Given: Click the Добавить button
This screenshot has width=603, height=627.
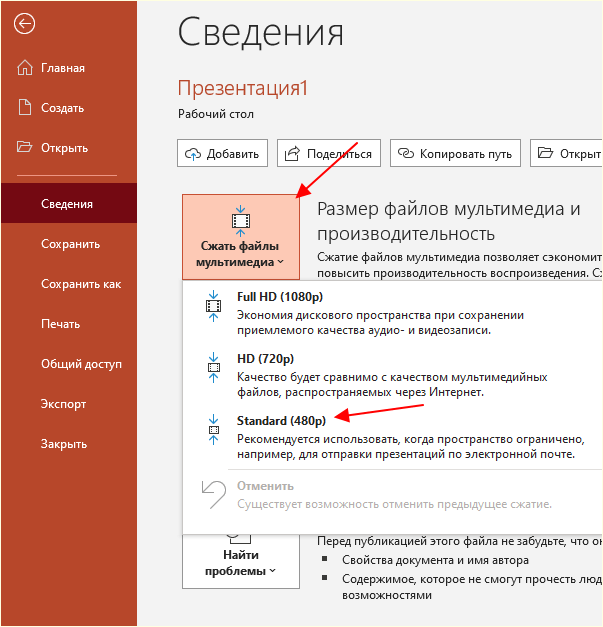Looking at the screenshot, I should tap(222, 153).
